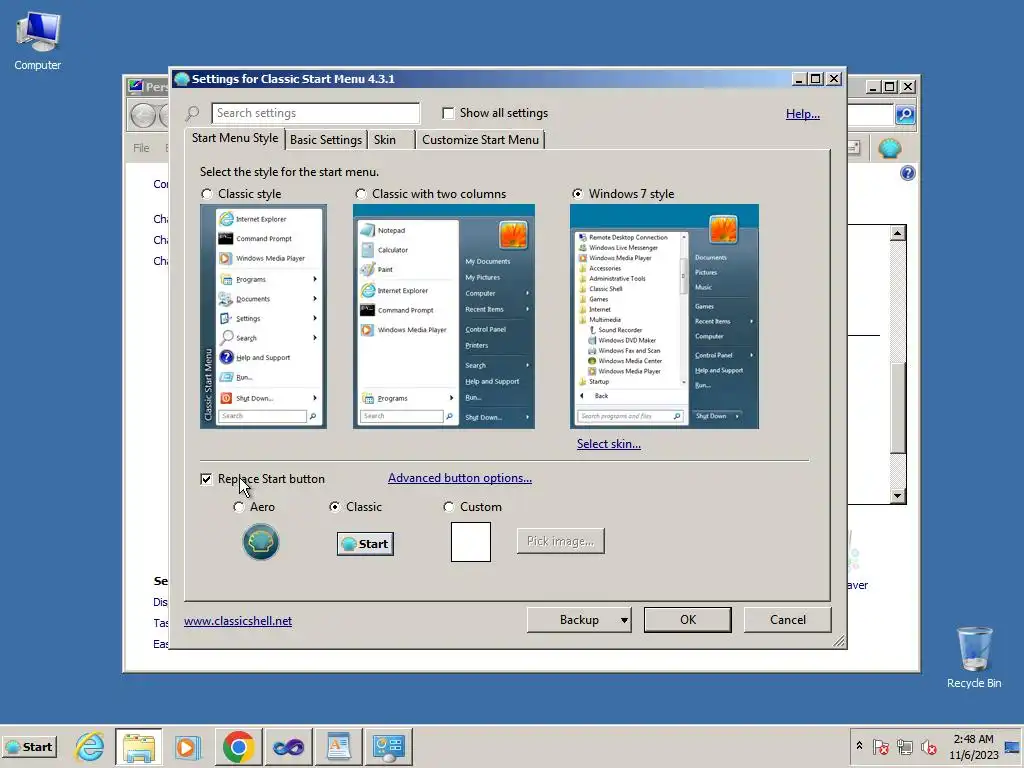Choose the Custom button radio option

pos(448,507)
